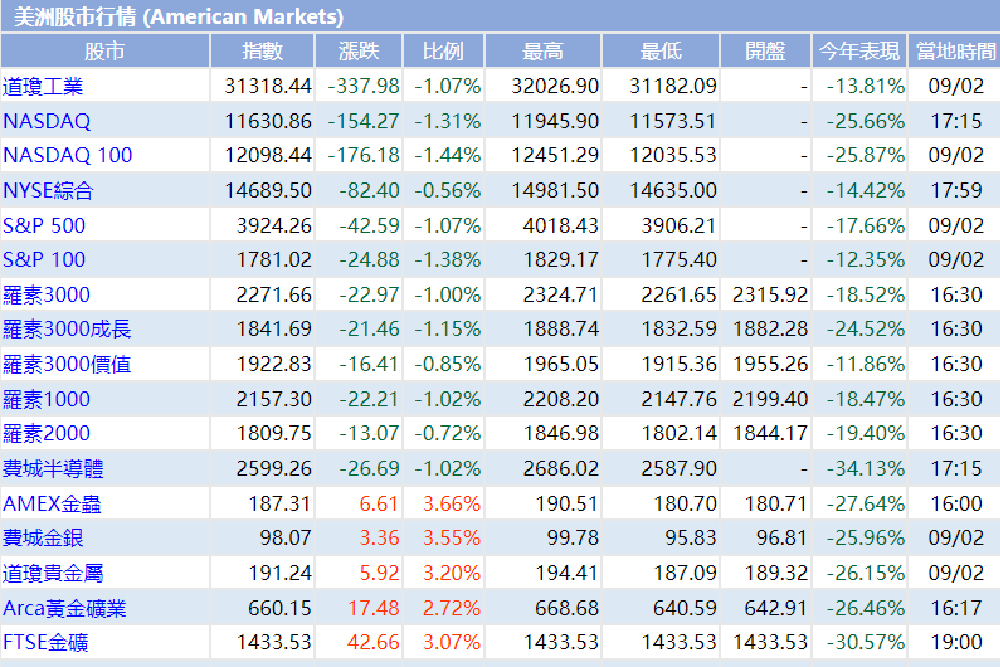This screenshot has width=1000, height=667.
Task: Open the Arca黃金礦業 index link
Action: pos(65,608)
